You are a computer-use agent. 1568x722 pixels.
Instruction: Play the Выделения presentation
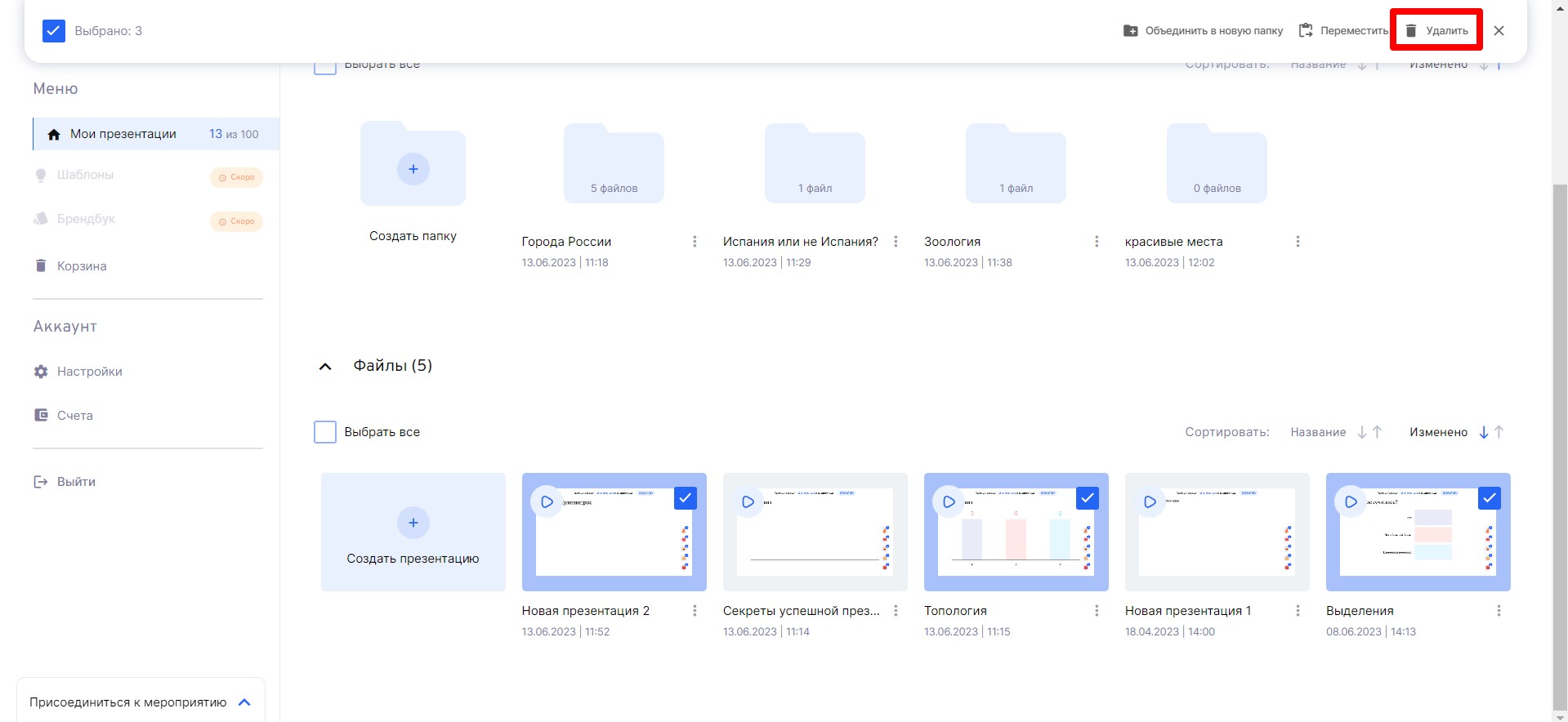coord(1351,502)
